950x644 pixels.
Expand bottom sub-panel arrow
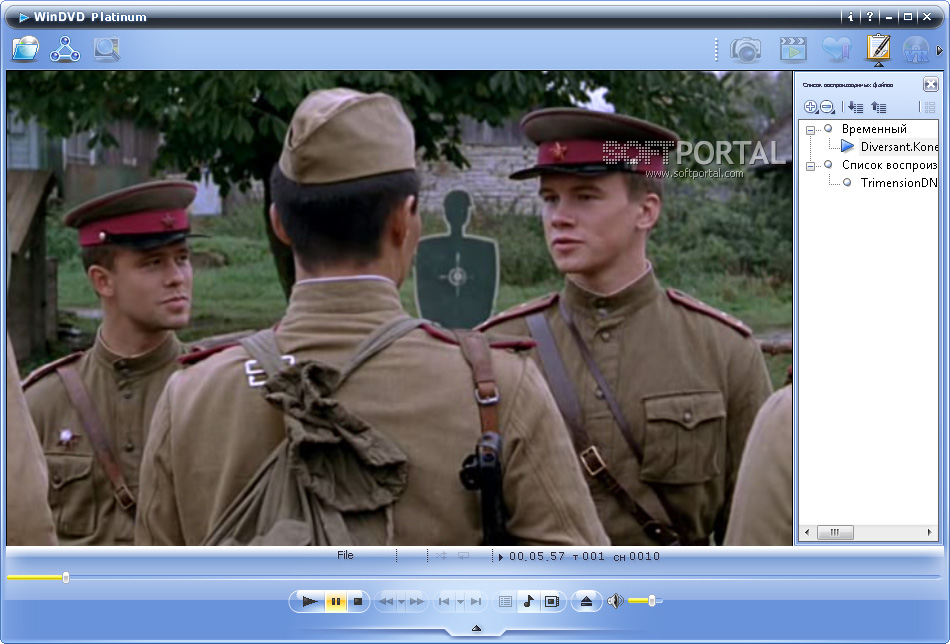476,628
